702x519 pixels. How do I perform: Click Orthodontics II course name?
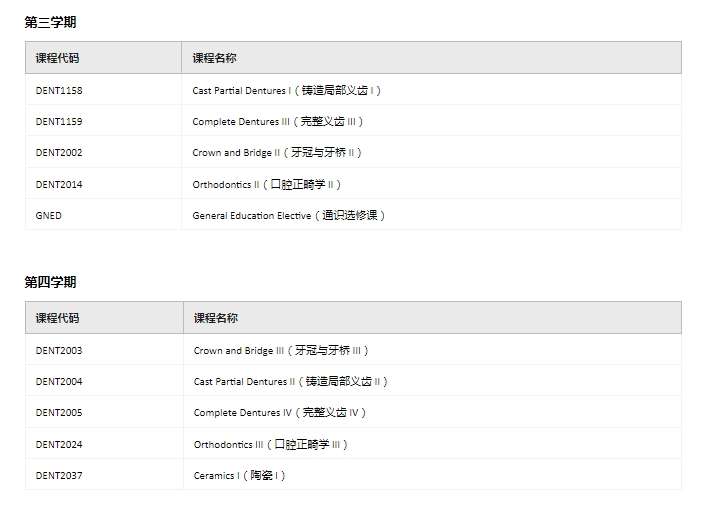267,184
